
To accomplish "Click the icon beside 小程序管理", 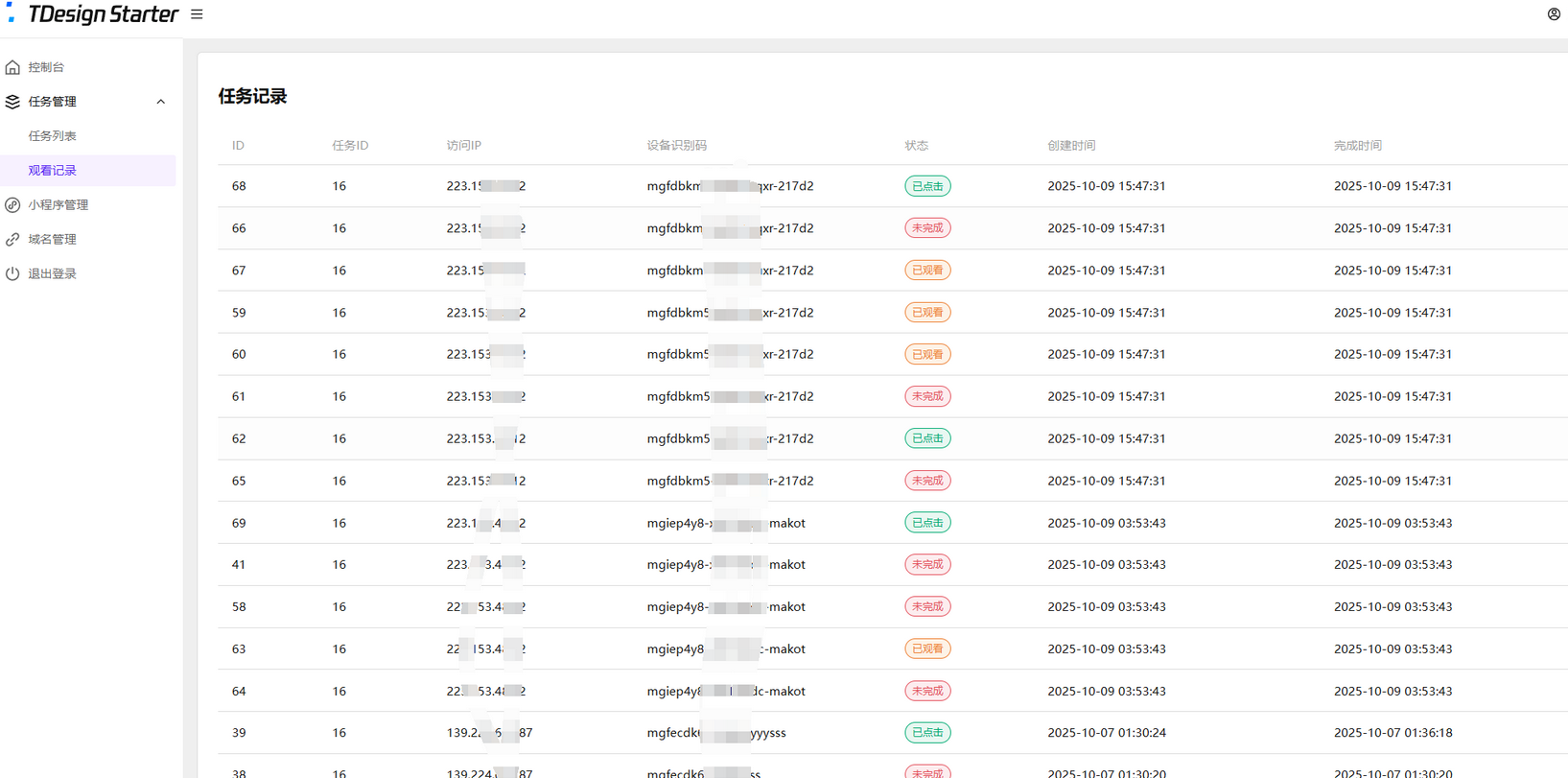I will 12,205.
